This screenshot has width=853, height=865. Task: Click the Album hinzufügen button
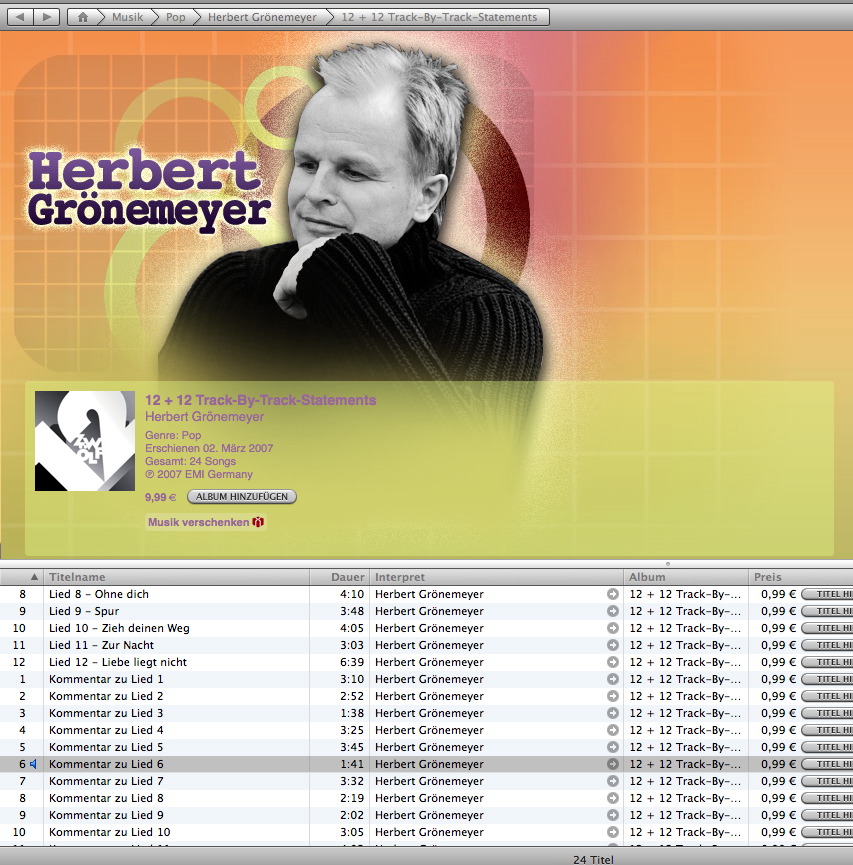(242, 497)
